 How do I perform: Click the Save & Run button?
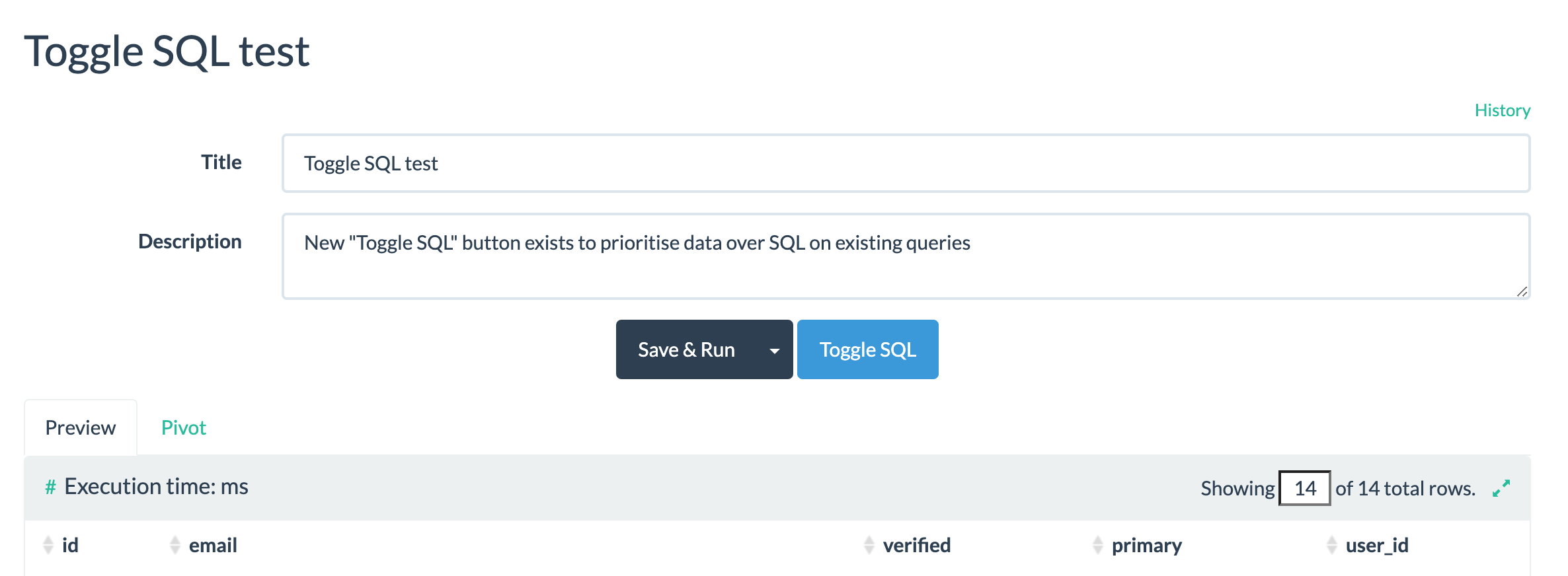click(686, 349)
